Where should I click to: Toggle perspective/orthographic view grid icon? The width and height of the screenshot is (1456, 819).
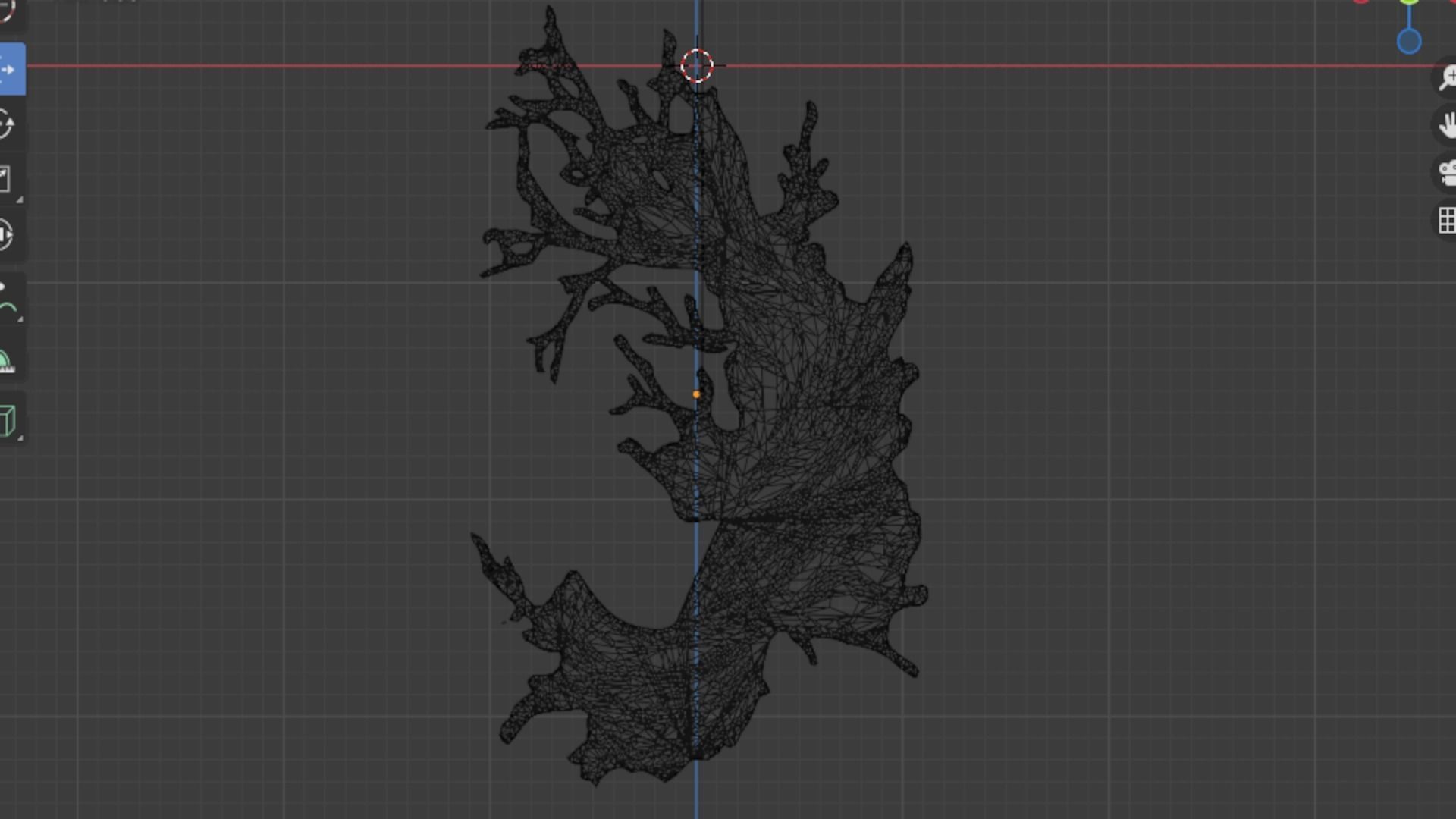(1447, 221)
